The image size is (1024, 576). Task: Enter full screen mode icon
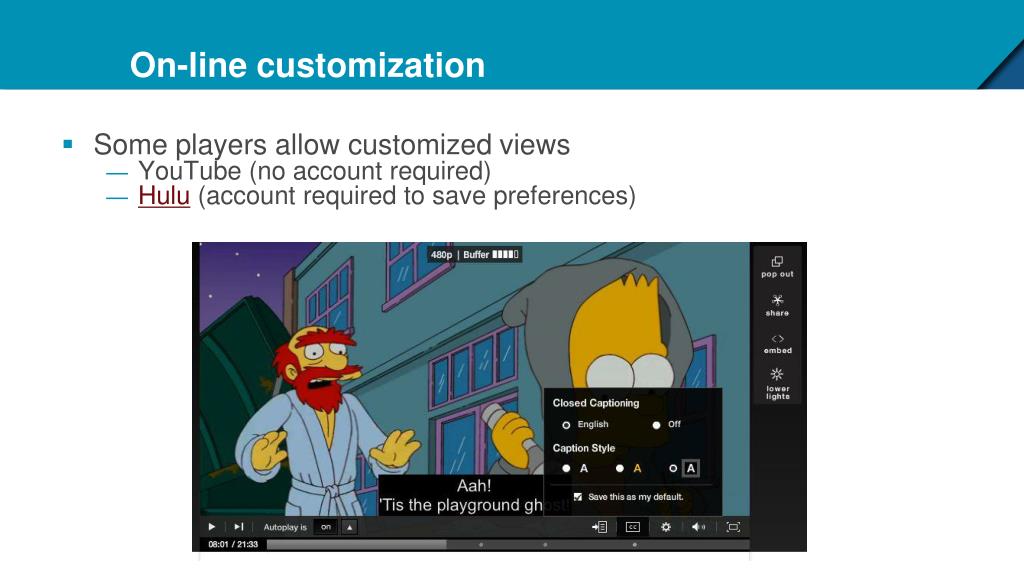[733, 527]
